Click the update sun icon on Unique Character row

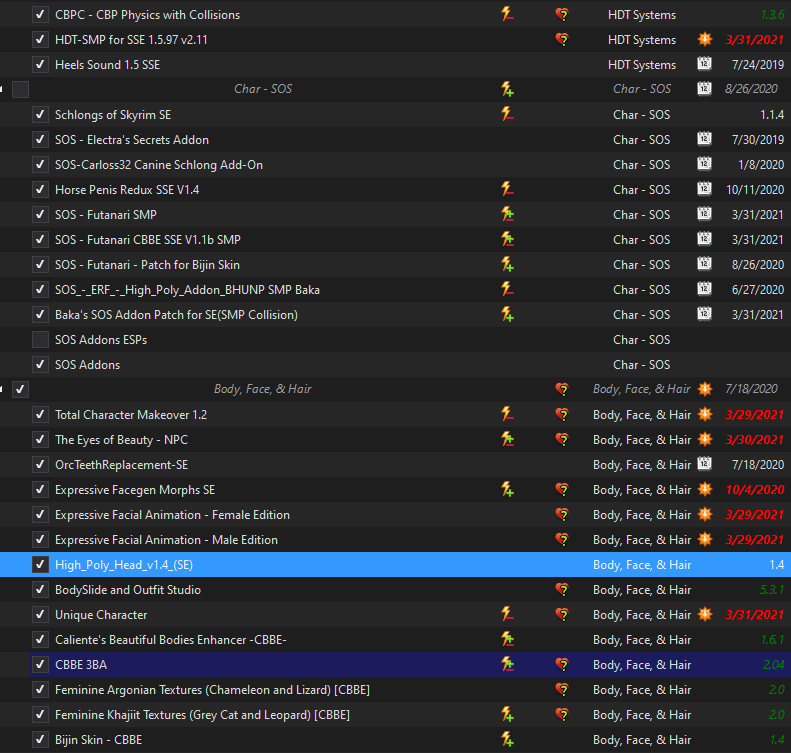pyautogui.click(x=705, y=614)
